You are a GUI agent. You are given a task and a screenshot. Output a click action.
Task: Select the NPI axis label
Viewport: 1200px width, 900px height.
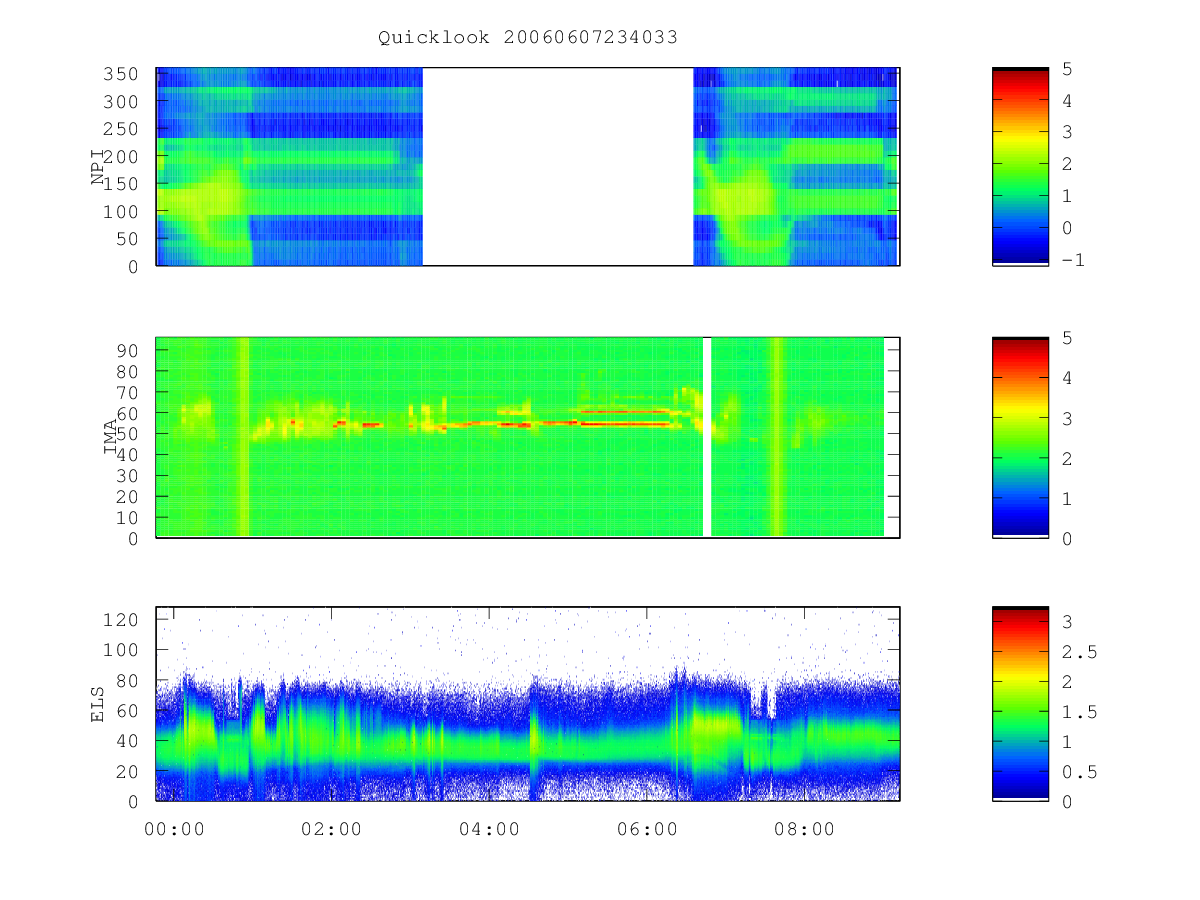(98, 167)
